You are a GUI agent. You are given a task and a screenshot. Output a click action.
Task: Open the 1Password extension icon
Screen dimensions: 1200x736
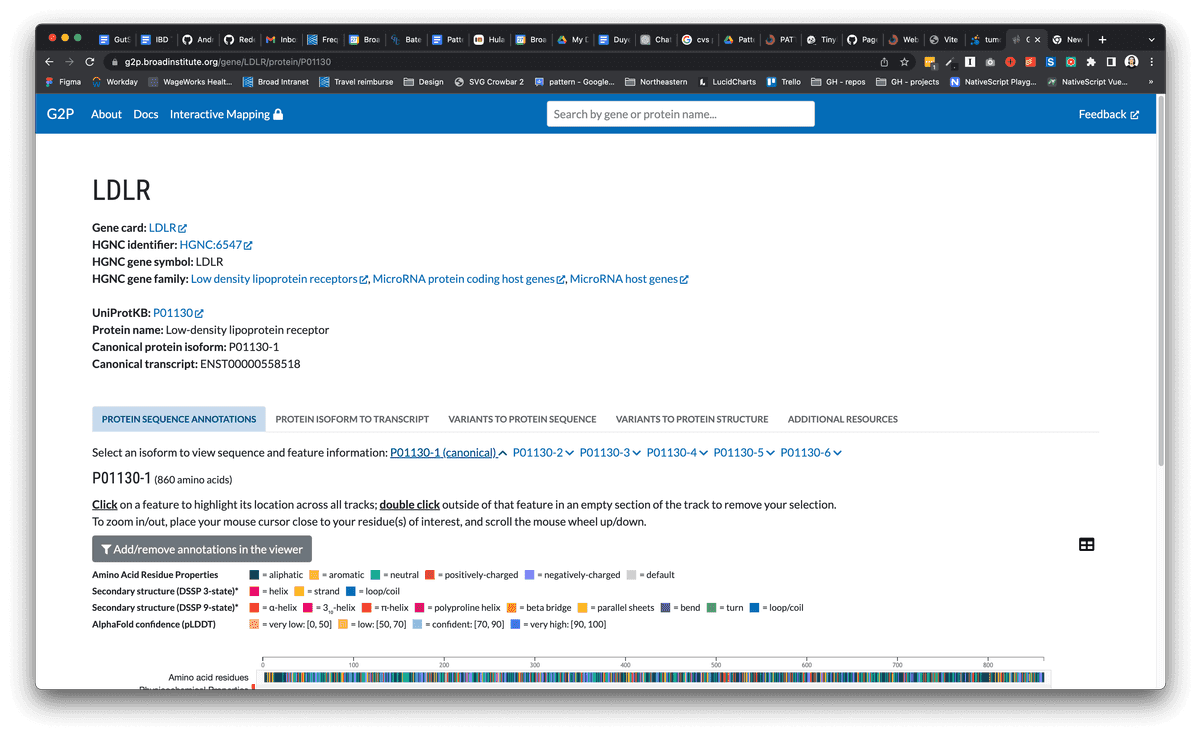coord(969,61)
